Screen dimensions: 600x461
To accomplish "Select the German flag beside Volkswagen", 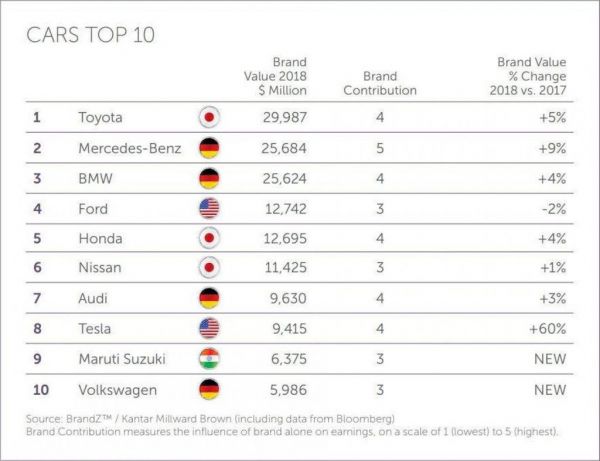I will pos(210,388).
